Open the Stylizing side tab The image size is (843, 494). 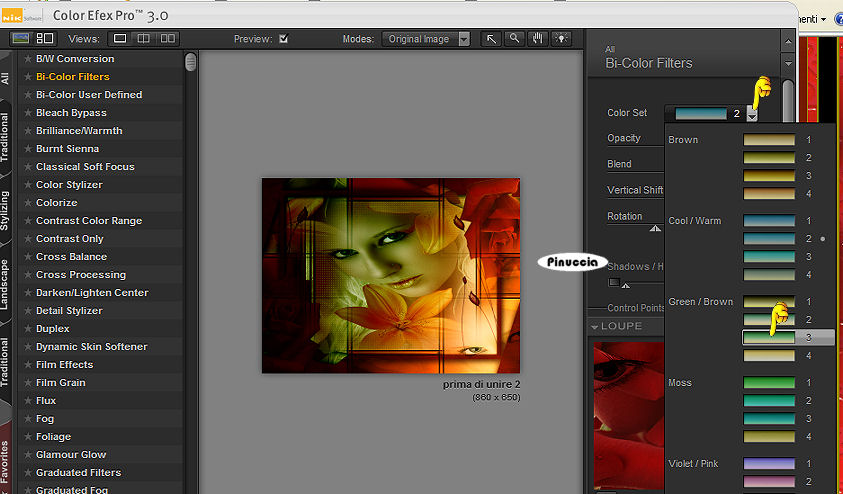(x=5, y=211)
